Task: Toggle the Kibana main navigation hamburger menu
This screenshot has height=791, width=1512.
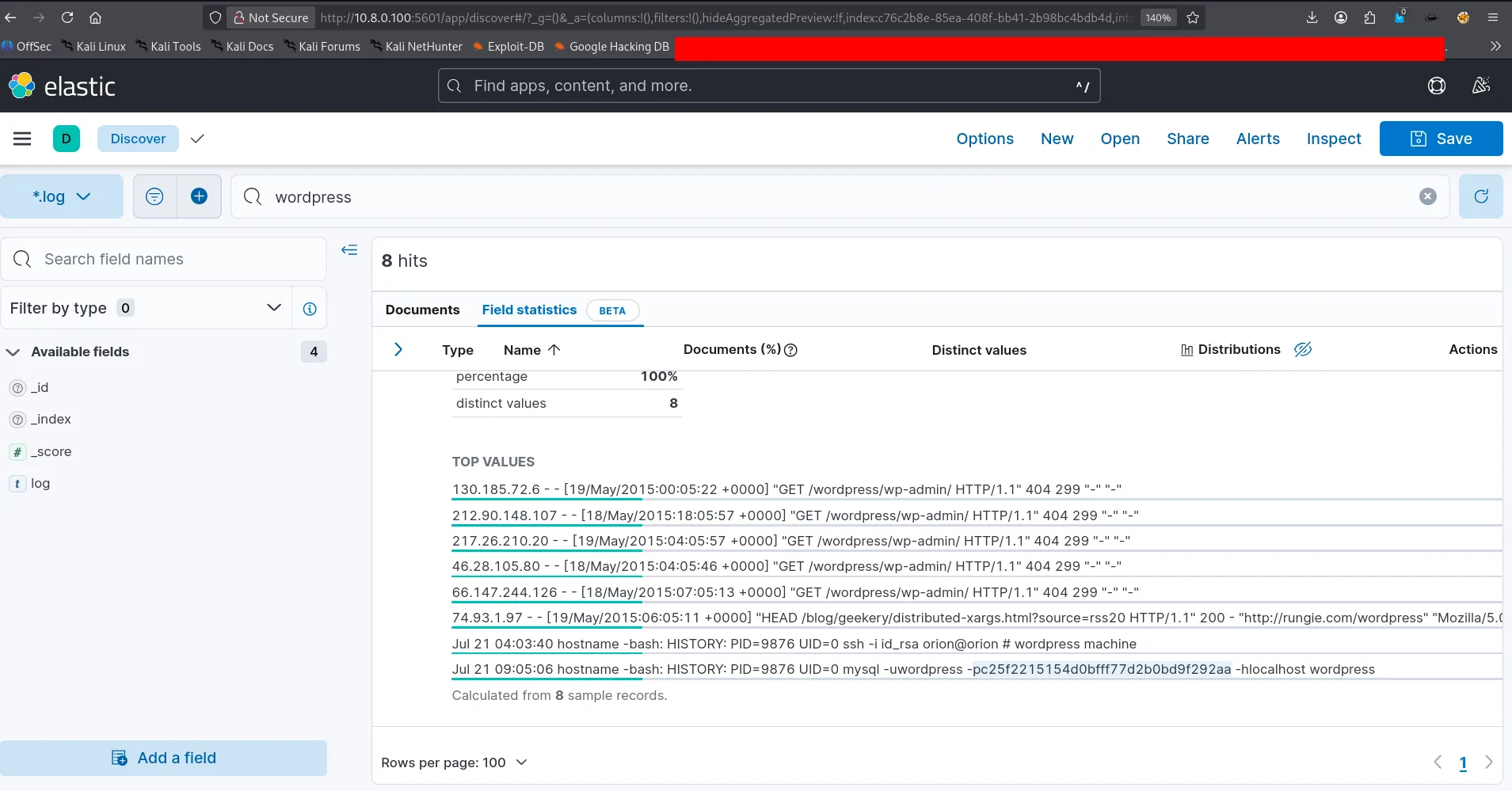Action: 22,139
